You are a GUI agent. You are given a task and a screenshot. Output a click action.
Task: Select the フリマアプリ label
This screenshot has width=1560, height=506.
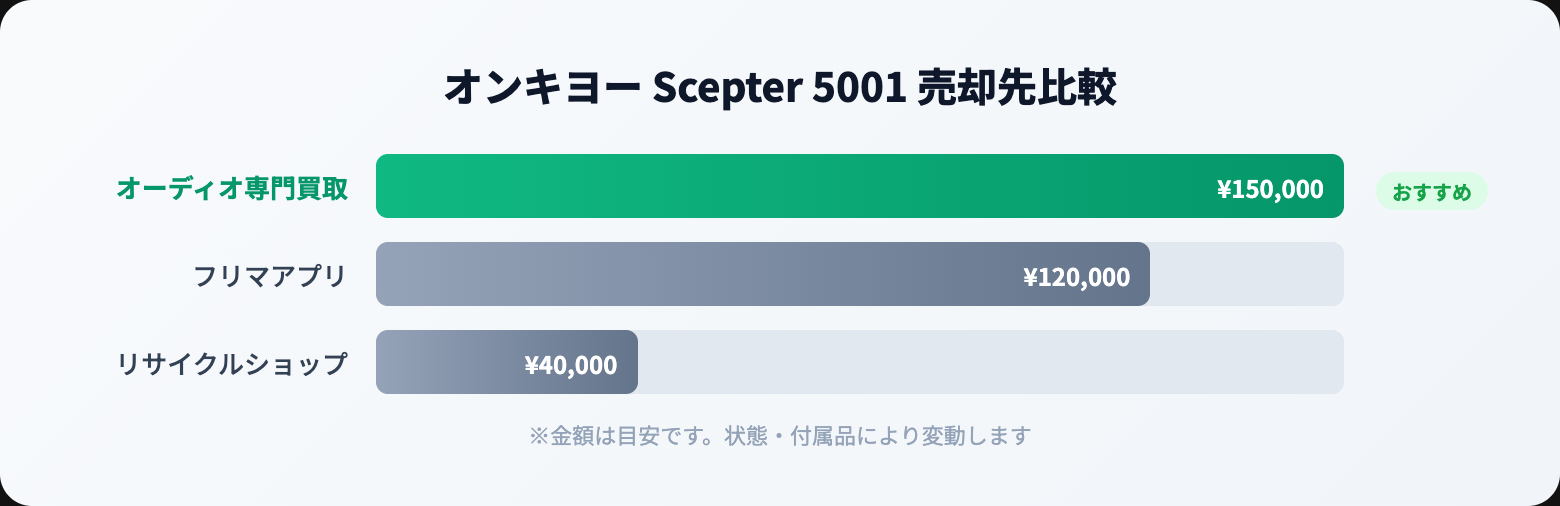tap(270, 276)
